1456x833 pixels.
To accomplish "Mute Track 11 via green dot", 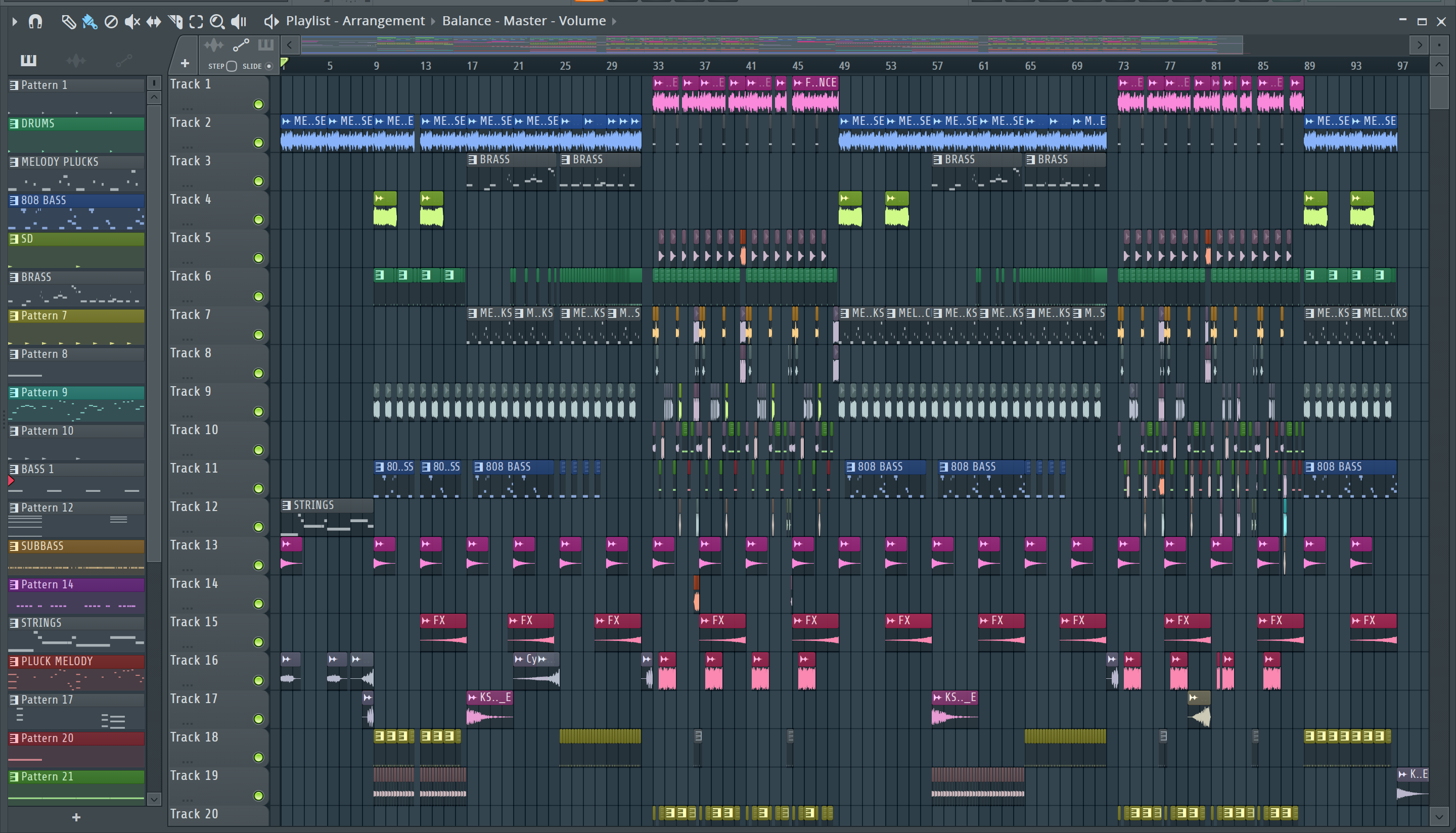I will 258,488.
